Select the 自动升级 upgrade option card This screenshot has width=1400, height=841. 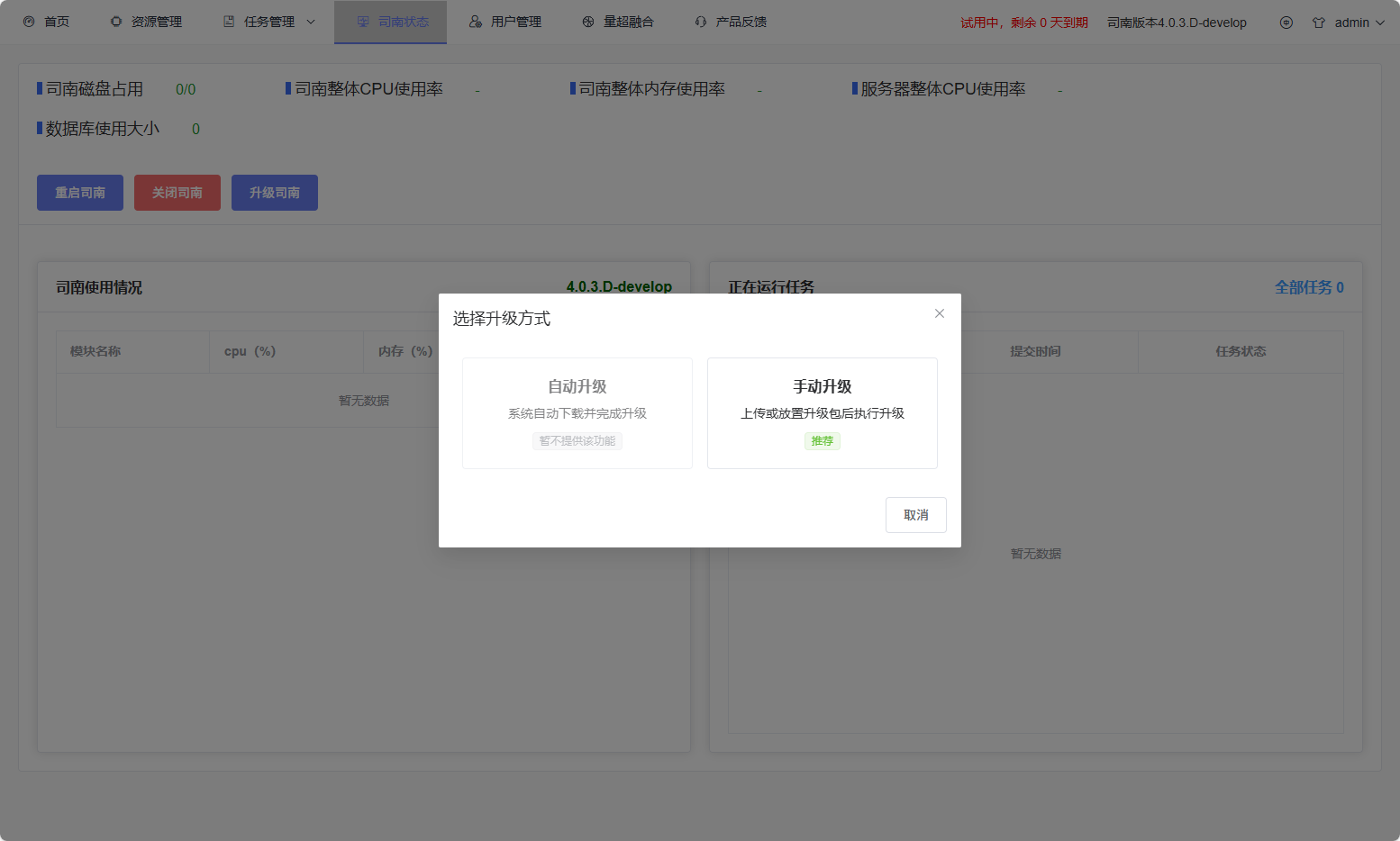pyautogui.click(x=577, y=412)
